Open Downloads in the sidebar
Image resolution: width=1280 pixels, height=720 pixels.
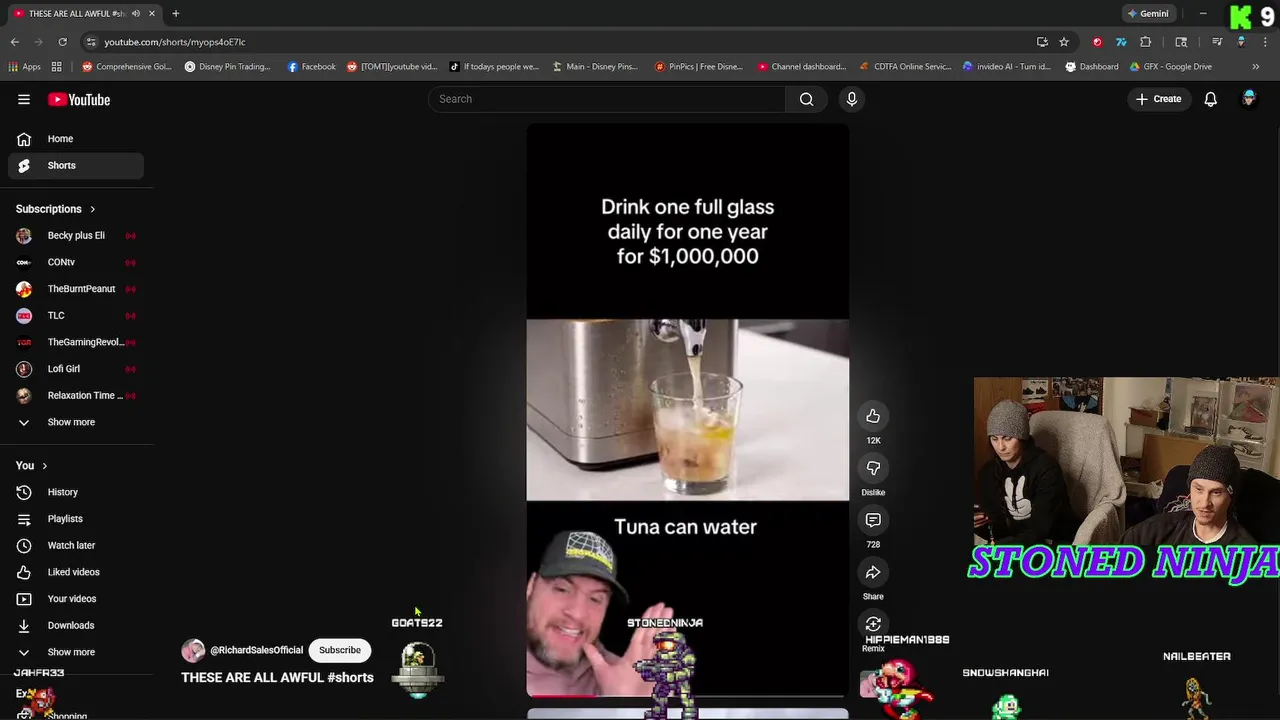point(76,625)
